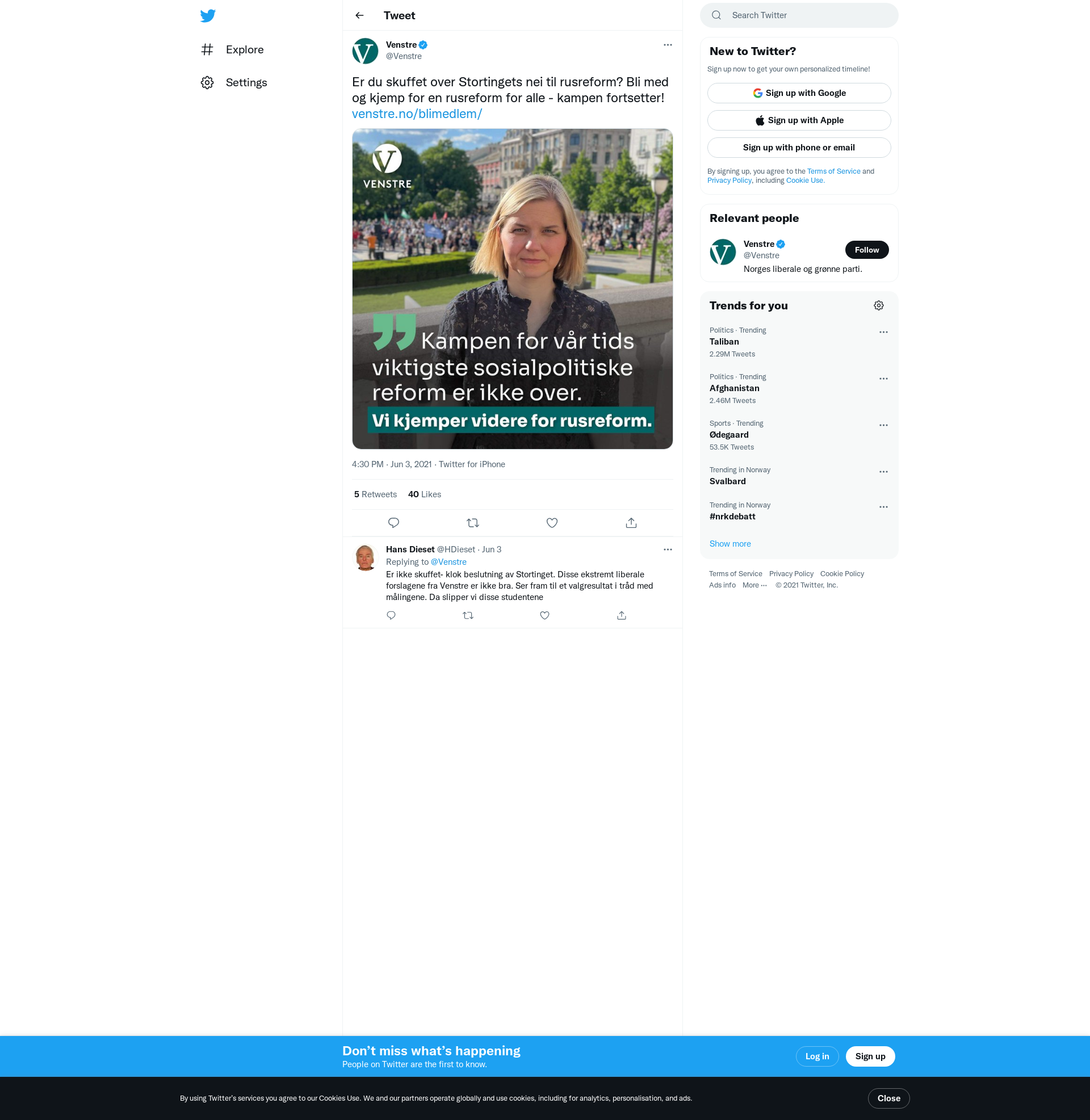Open the venstre.no/blimedlem/ link
This screenshot has height=1120, width=1090.
[x=417, y=114]
